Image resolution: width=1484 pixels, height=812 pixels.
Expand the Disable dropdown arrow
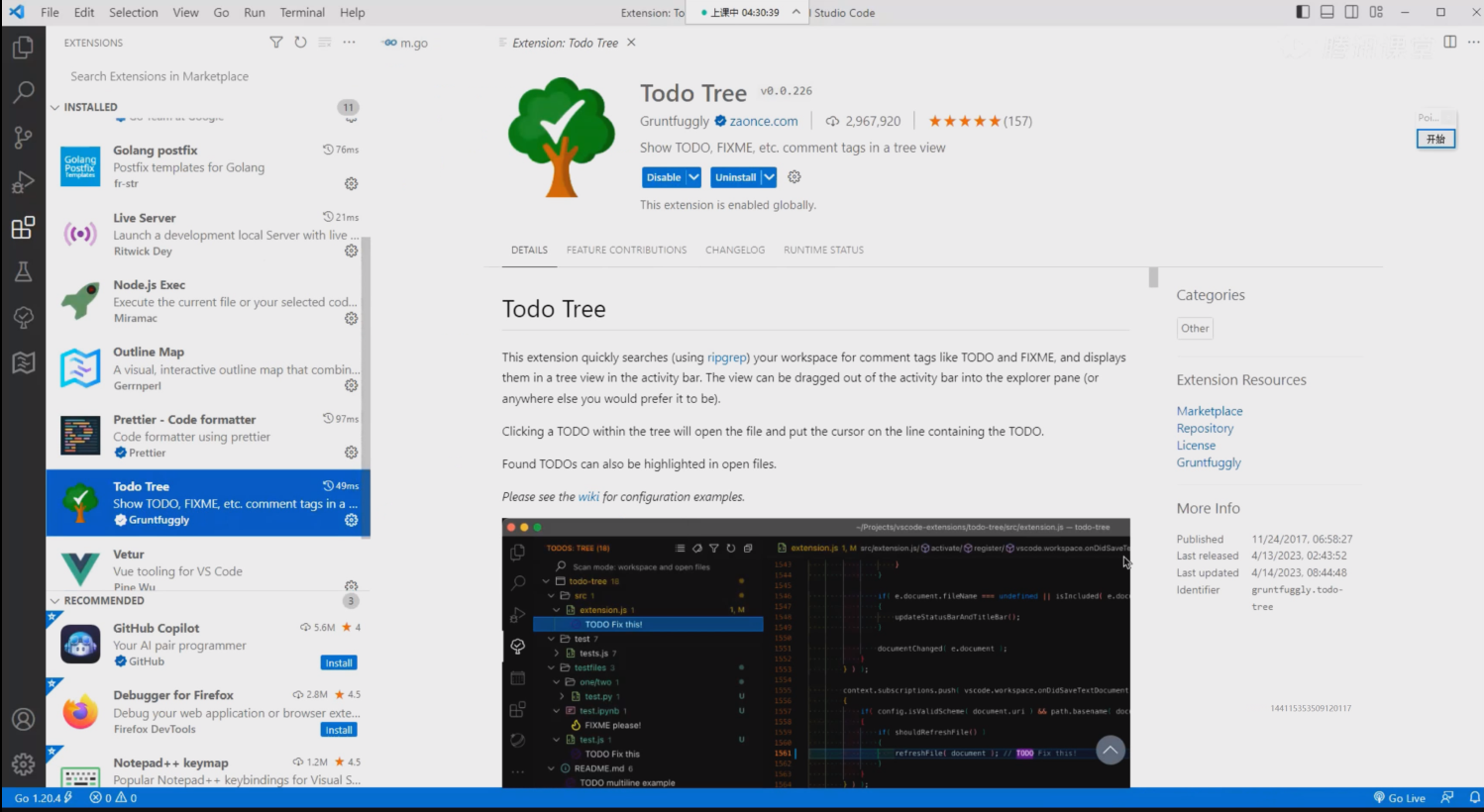click(x=693, y=177)
